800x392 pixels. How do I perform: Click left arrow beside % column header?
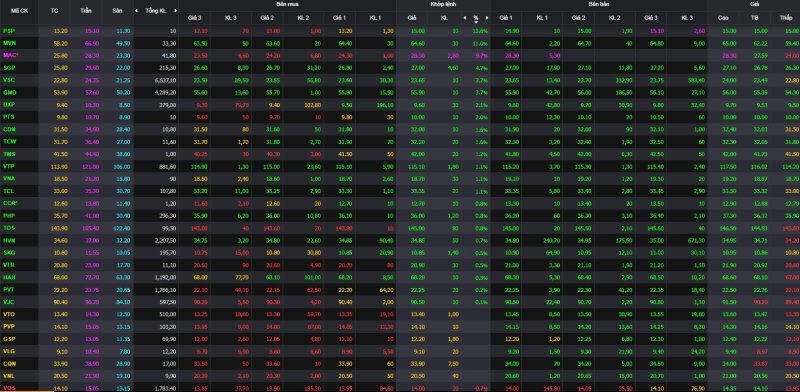(x=465, y=17)
